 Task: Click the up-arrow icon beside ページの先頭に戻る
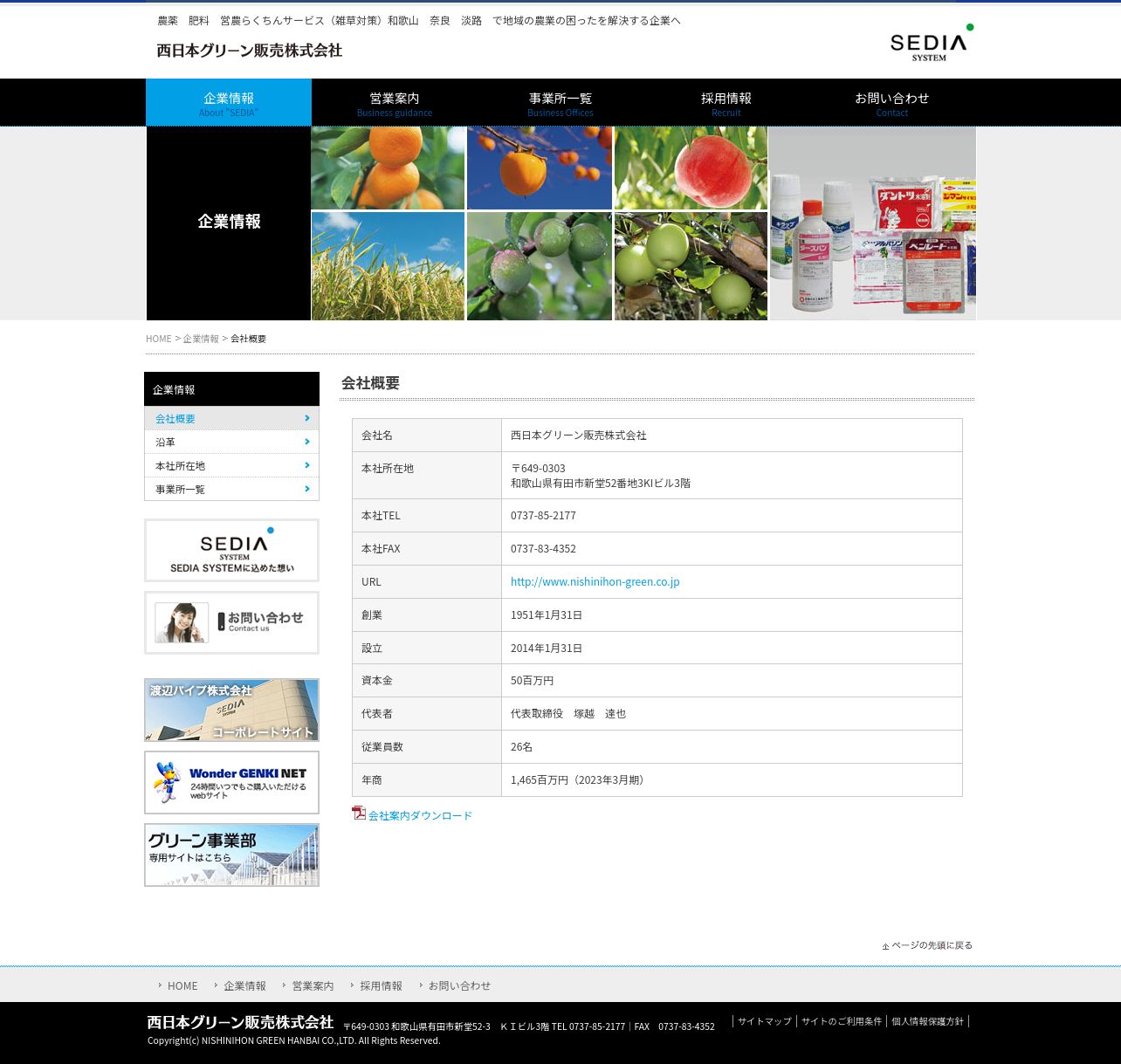coord(885,946)
